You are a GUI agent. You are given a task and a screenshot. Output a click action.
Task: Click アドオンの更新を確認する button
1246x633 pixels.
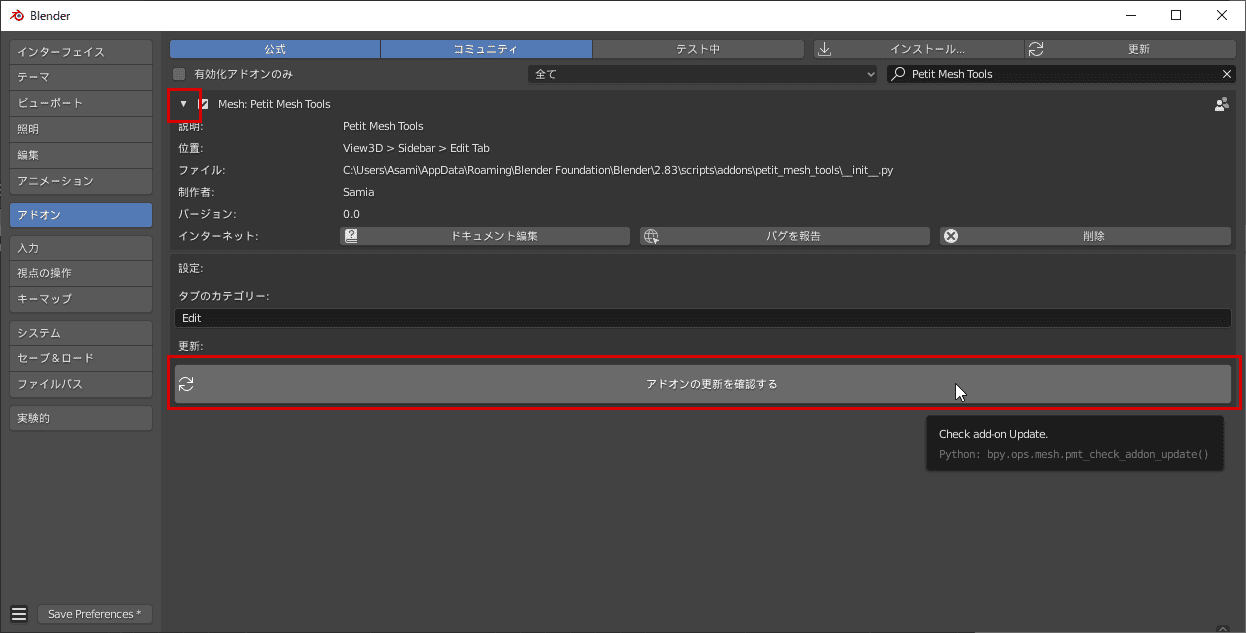(x=703, y=384)
